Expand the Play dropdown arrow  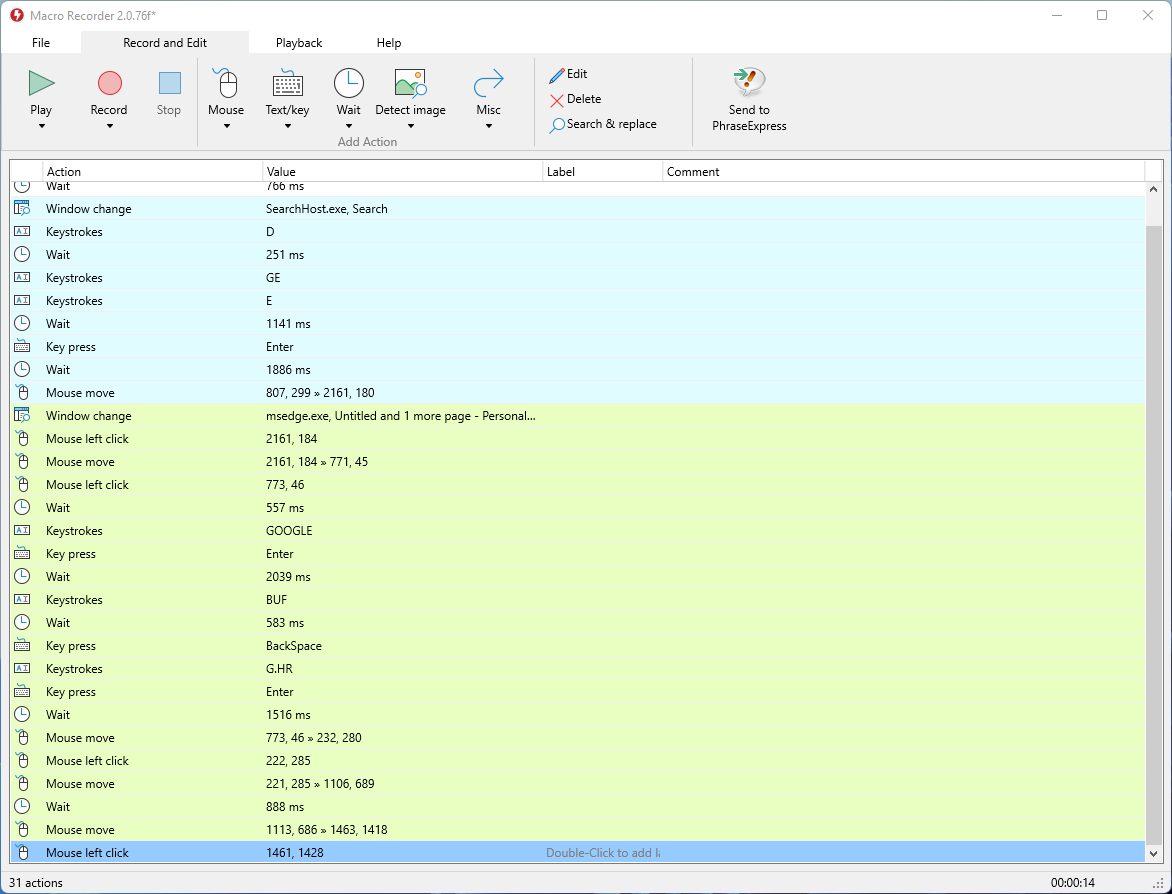pos(41,126)
